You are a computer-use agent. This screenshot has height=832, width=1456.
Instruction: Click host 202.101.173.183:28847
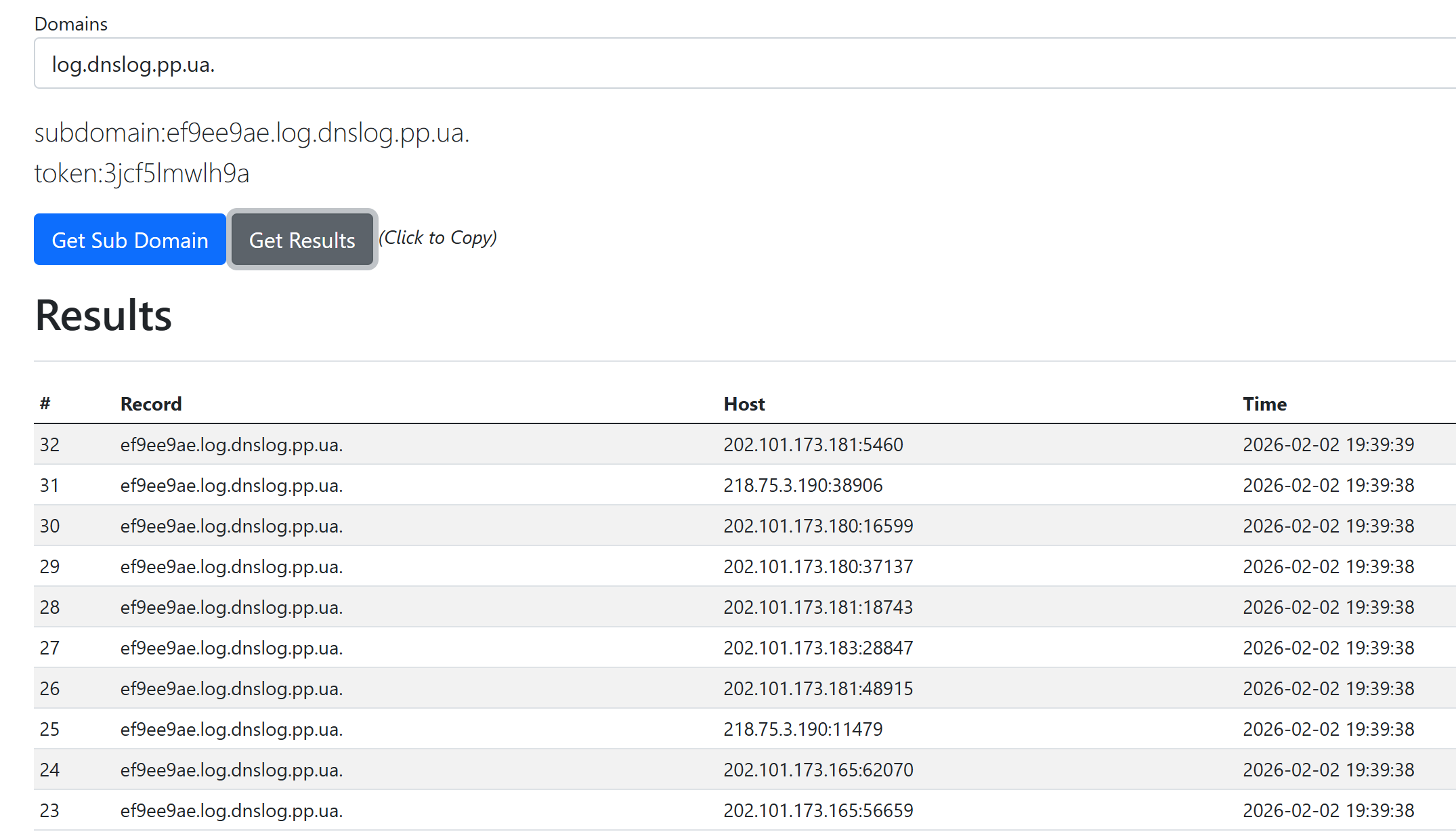[817, 648]
